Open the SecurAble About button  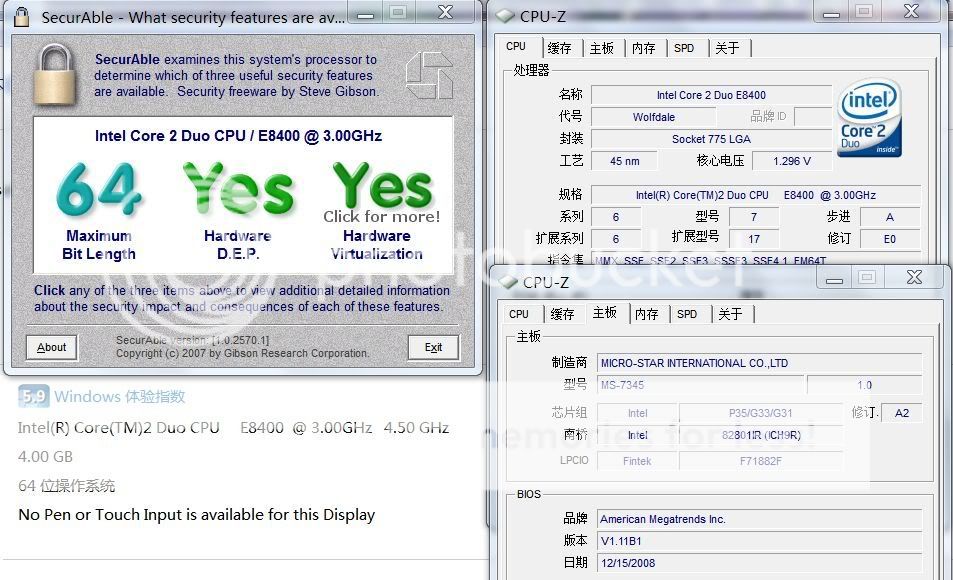coord(52,347)
